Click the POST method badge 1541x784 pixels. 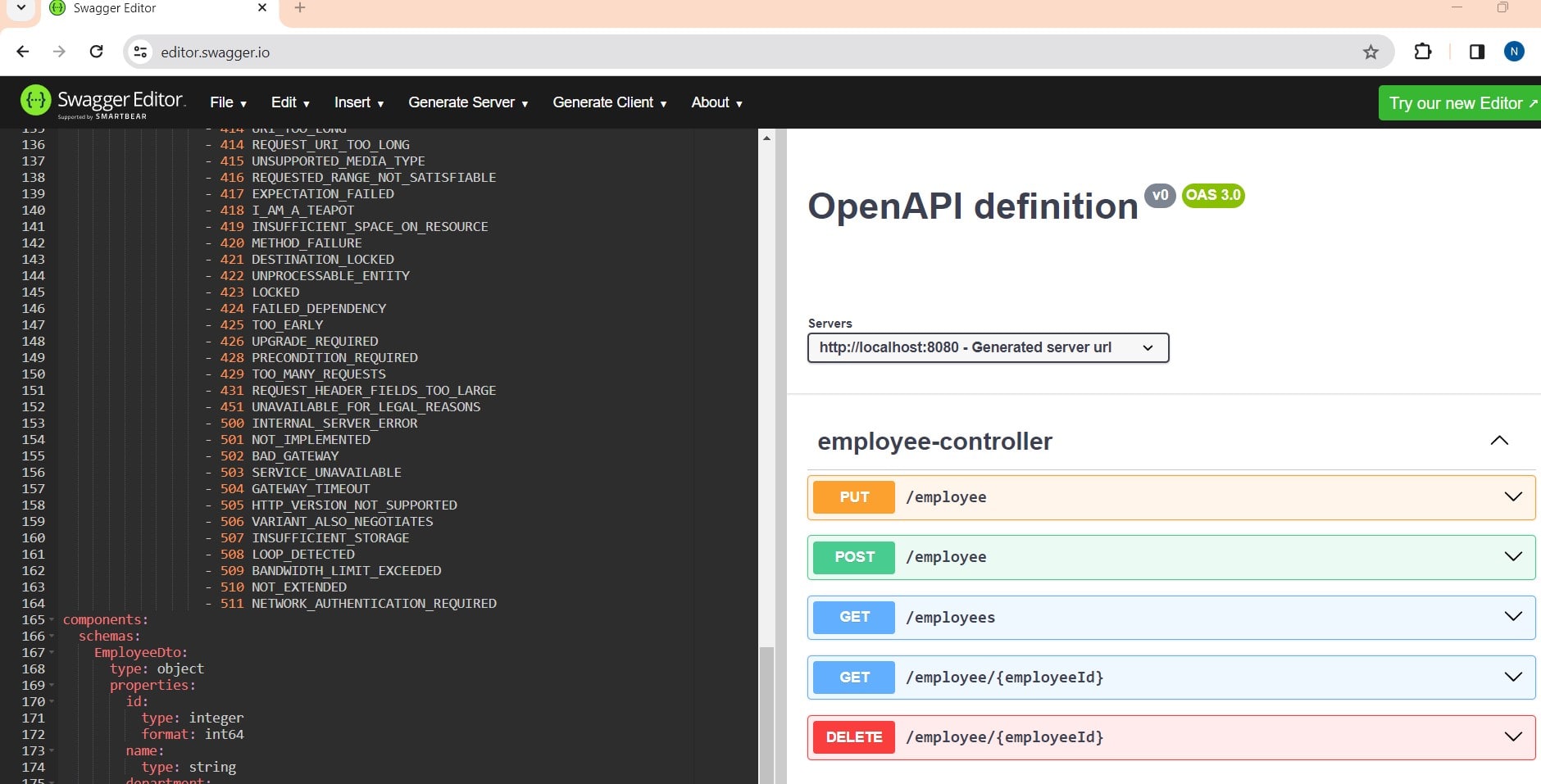click(854, 557)
